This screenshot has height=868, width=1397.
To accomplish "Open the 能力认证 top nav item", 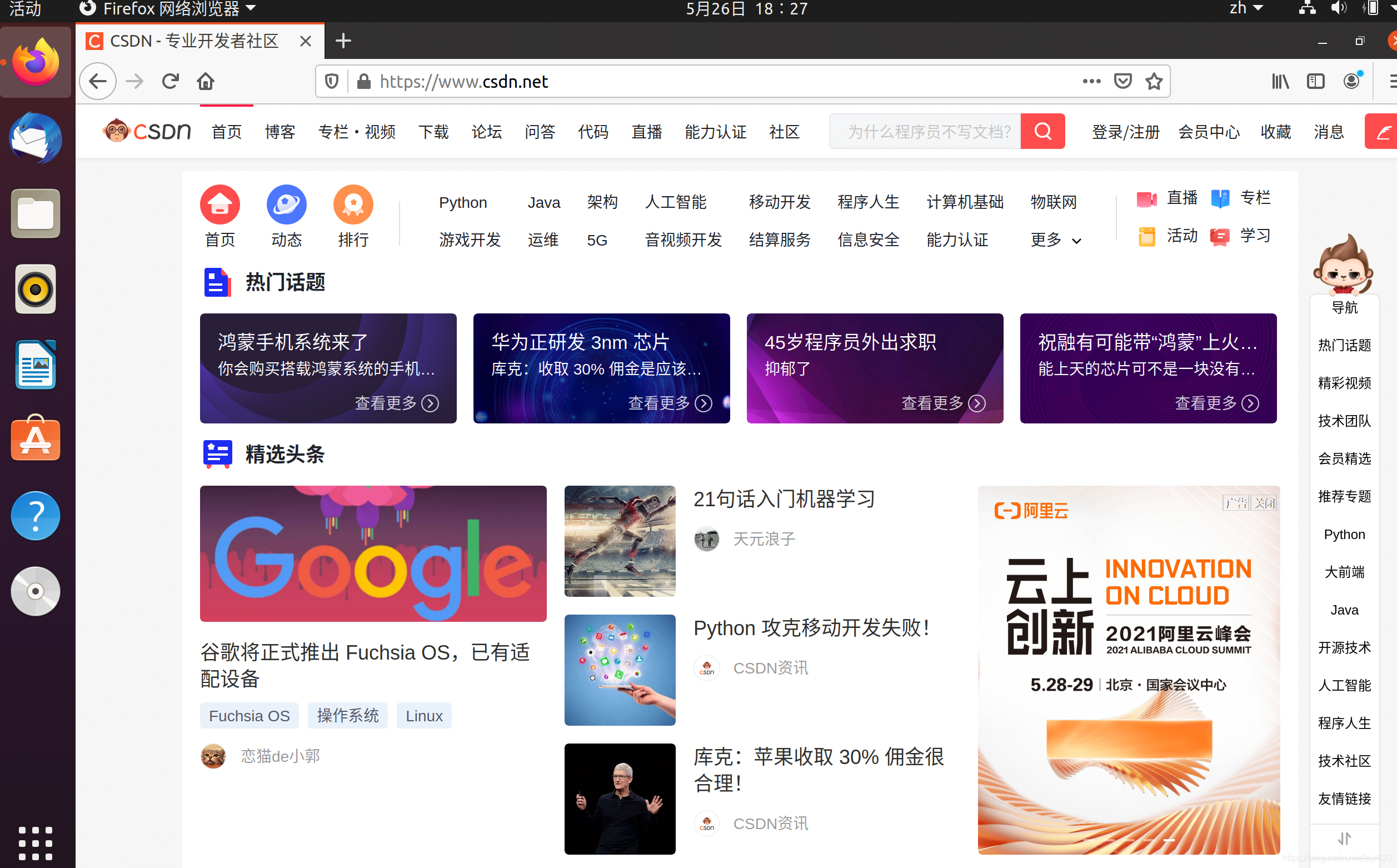I will tap(716, 132).
